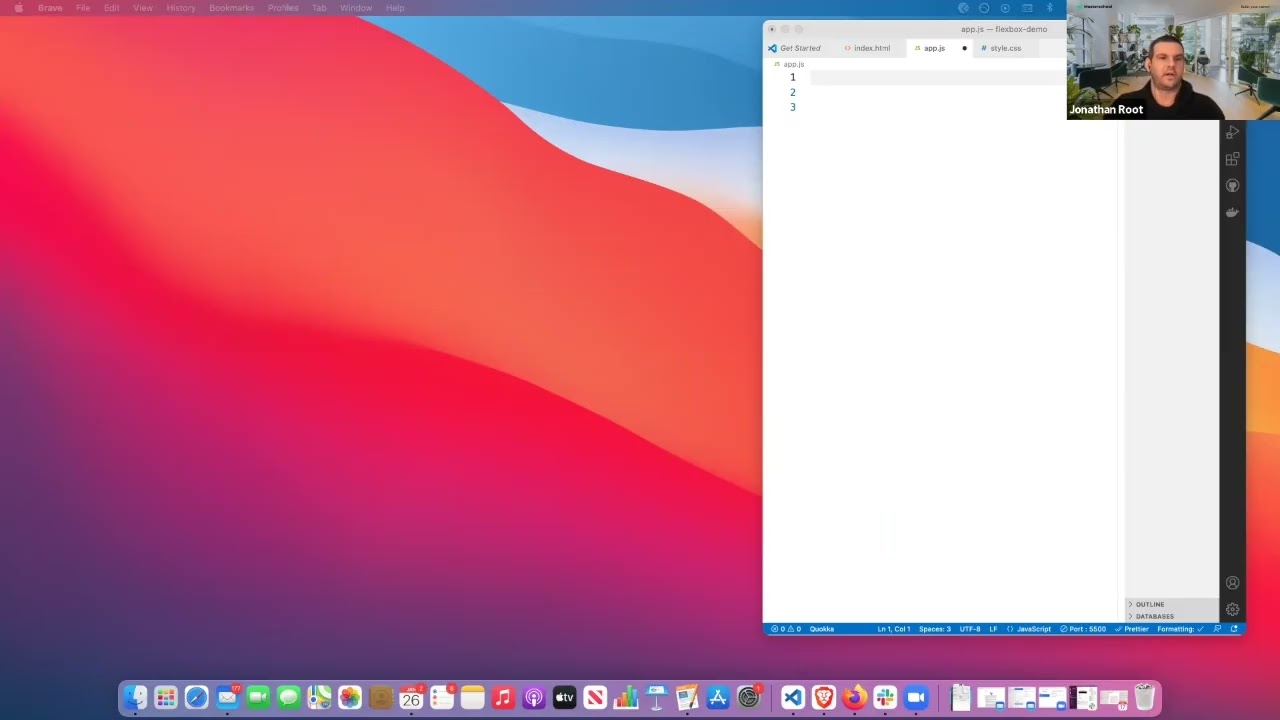Open the Docker panel in activity bar
The image size is (1280, 720).
click(x=1233, y=212)
